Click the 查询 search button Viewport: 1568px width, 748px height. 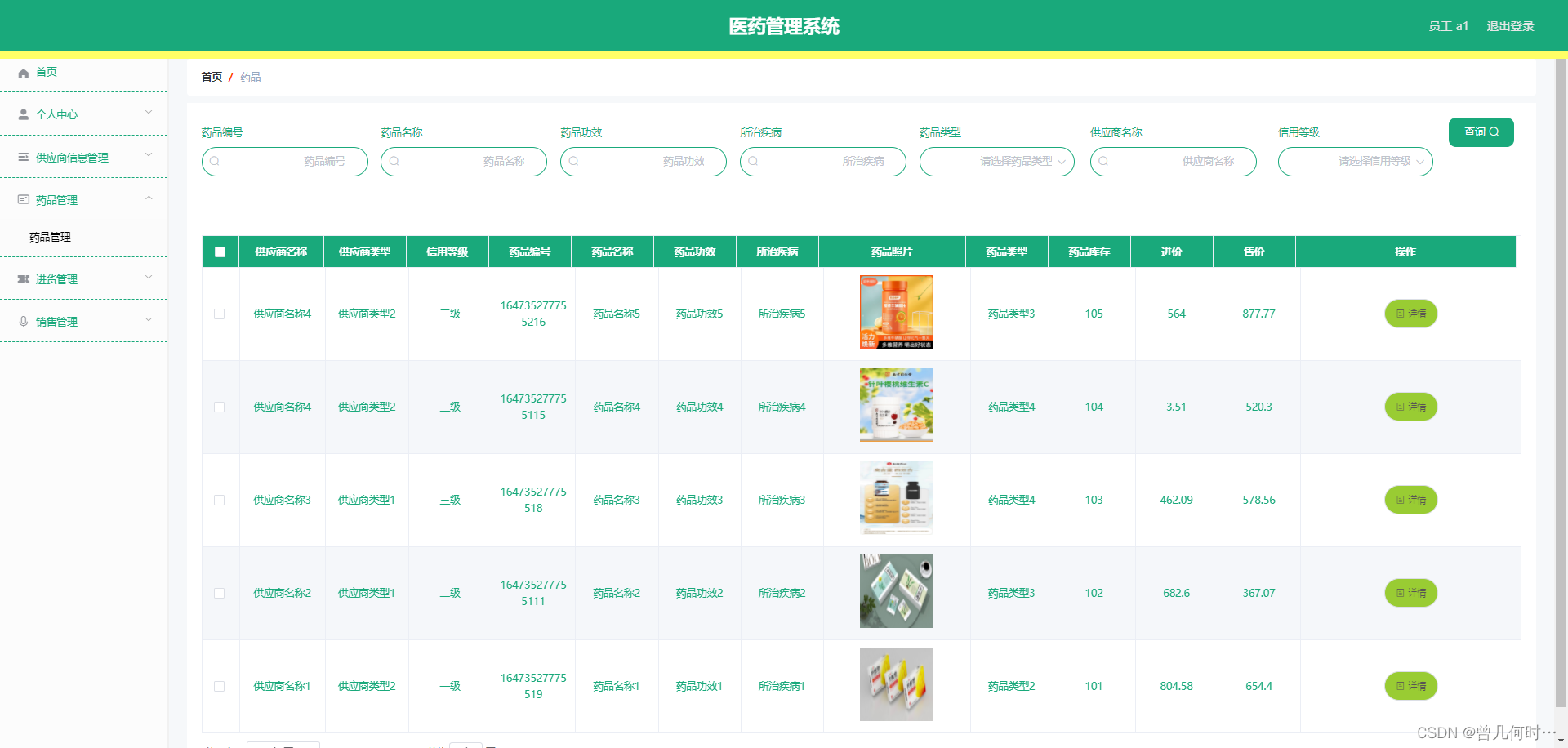[1481, 132]
